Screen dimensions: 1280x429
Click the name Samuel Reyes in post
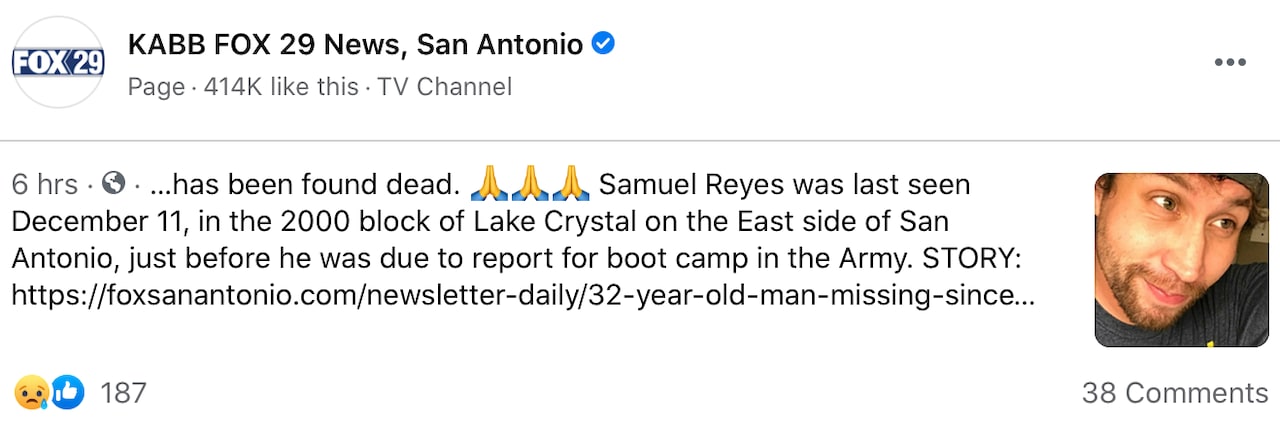click(x=692, y=185)
